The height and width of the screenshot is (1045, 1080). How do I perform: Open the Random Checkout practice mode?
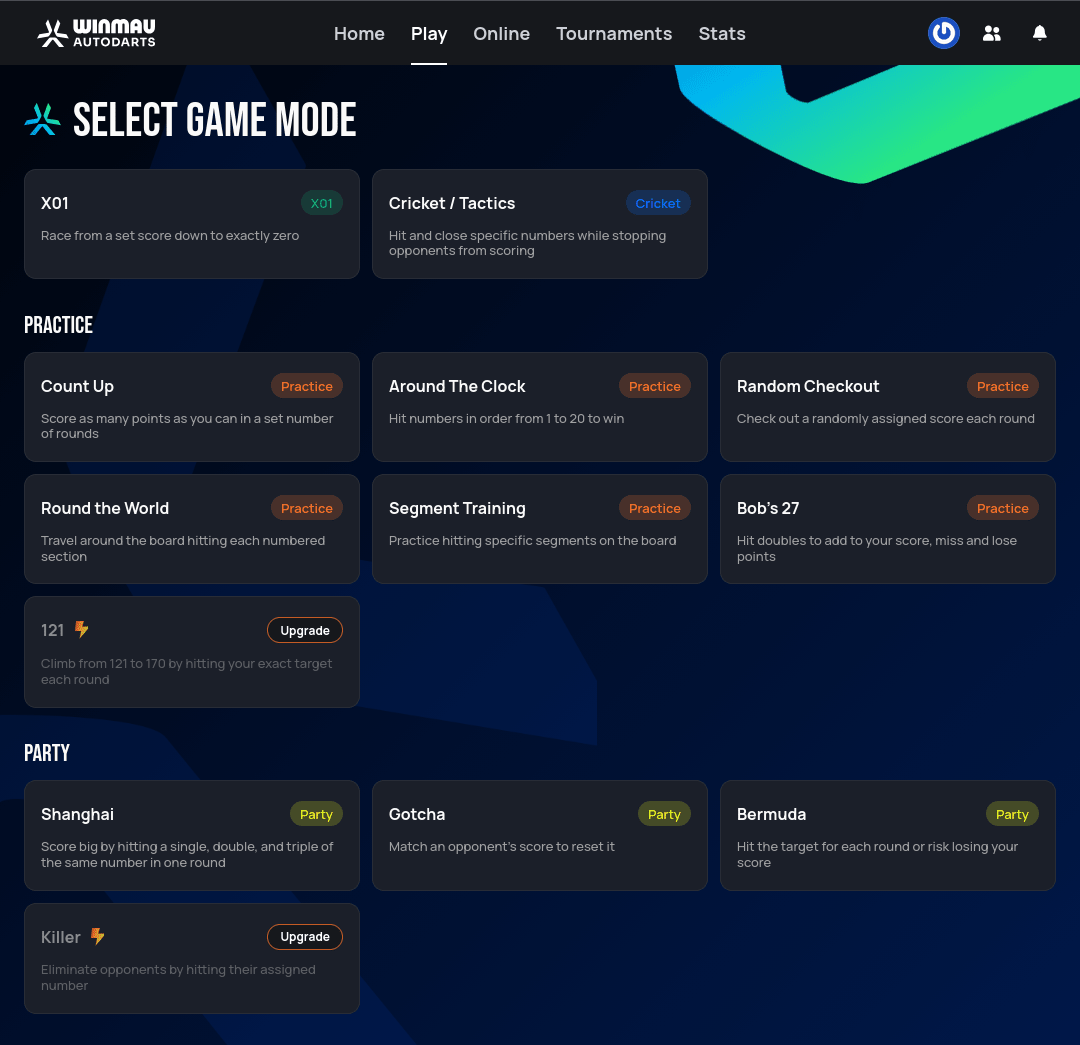click(887, 407)
